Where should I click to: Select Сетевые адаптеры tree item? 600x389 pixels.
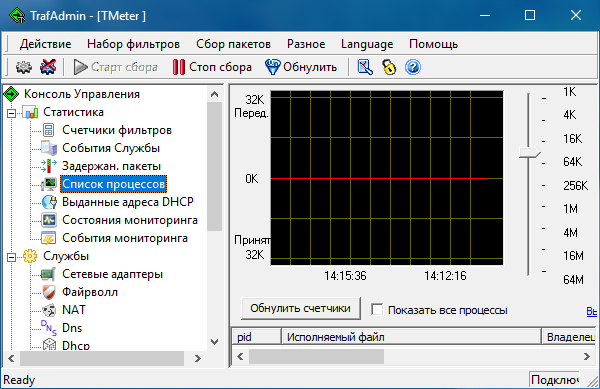tap(112, 274)
